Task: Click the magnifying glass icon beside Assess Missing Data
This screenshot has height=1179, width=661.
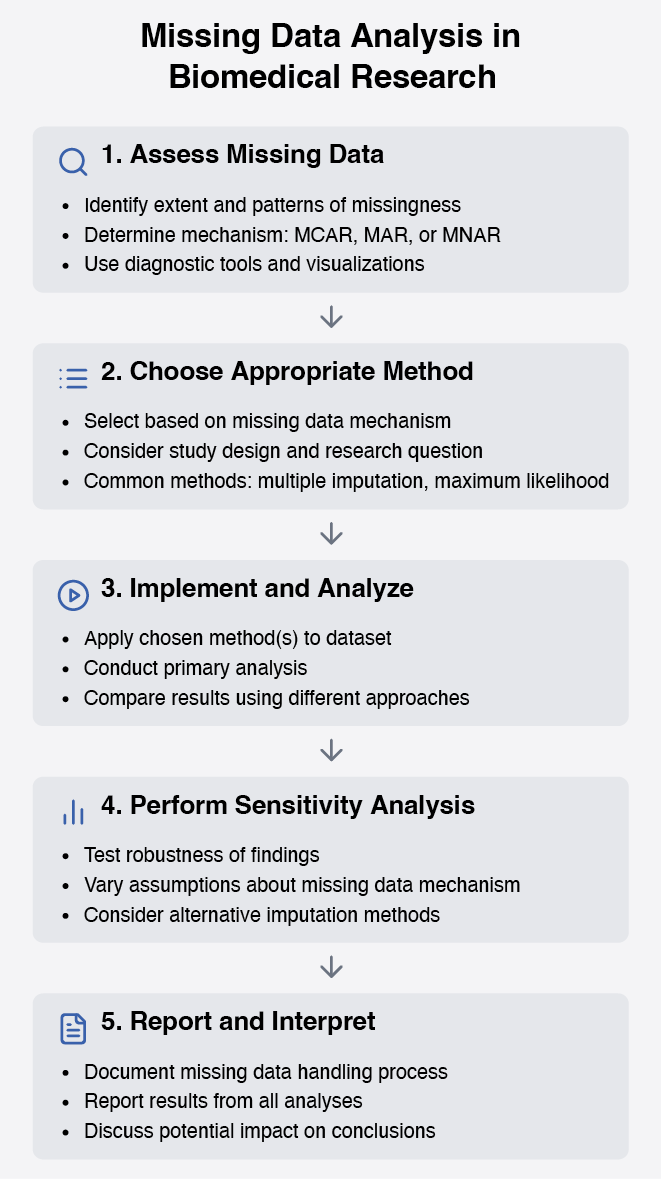Action: (73, 162)
